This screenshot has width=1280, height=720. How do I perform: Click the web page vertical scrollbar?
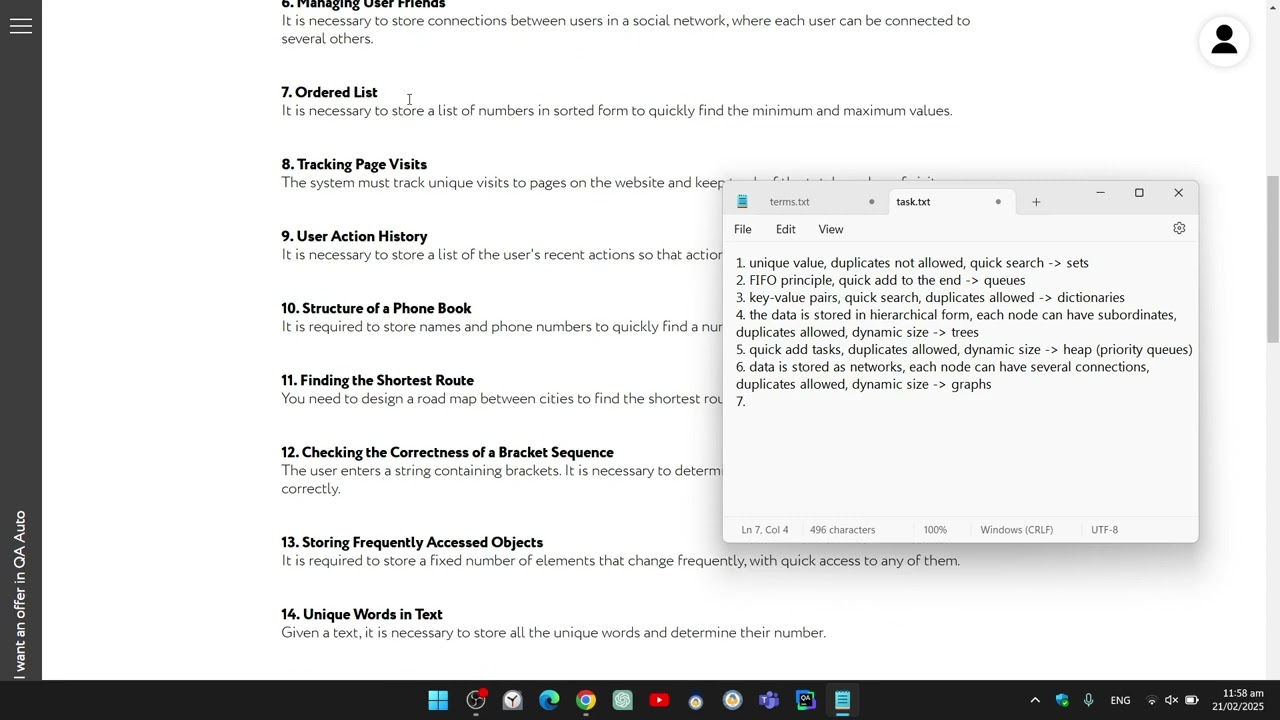click(1272, 260)
